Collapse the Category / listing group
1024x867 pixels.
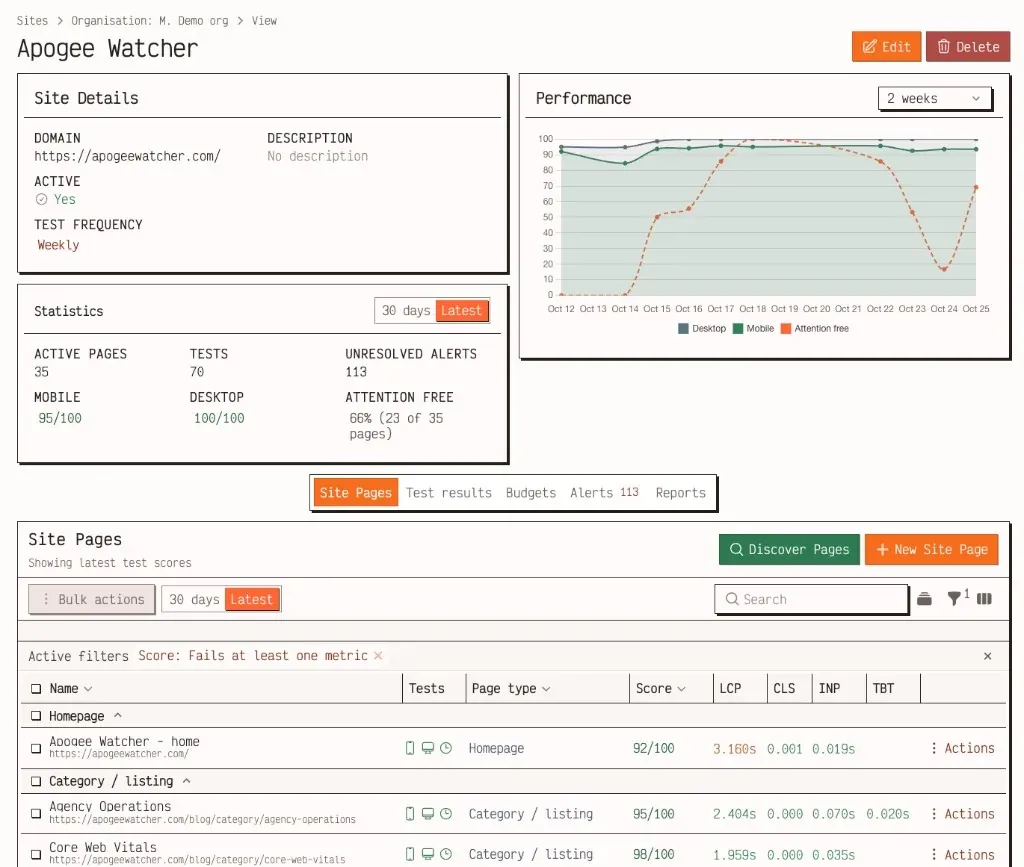pos(186,781)
